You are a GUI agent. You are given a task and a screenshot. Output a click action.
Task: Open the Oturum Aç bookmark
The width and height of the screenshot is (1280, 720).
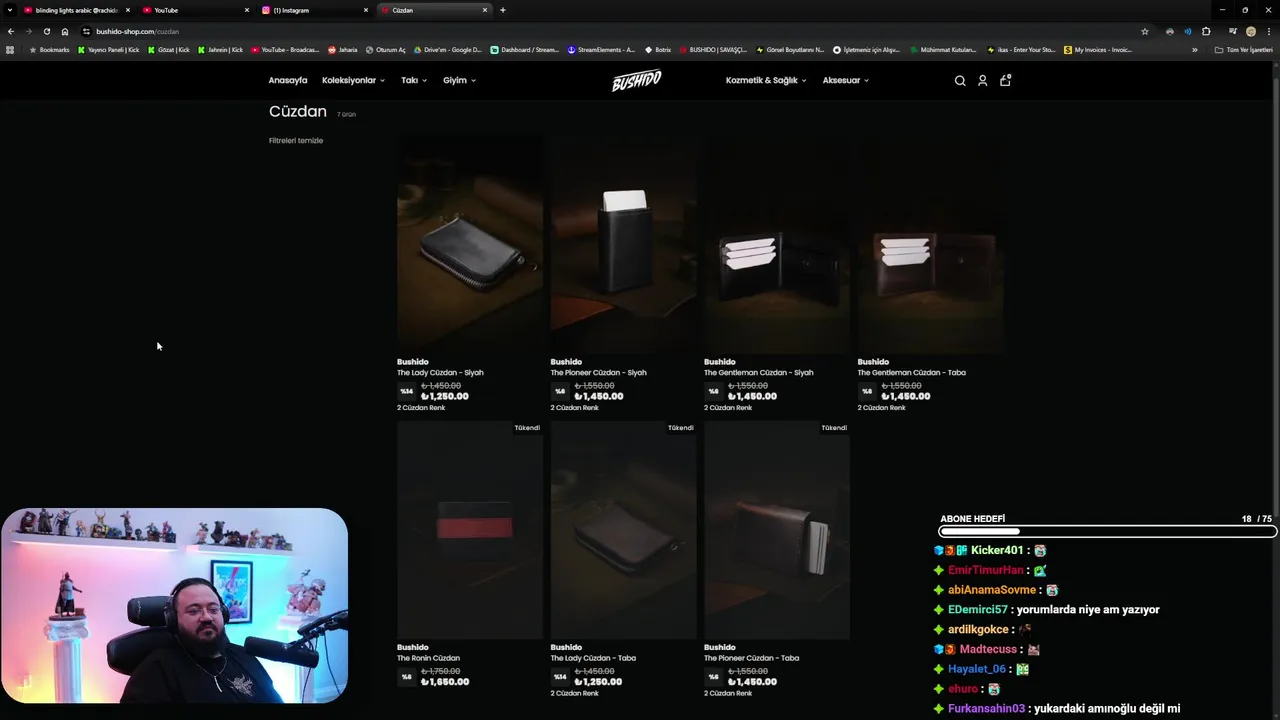point(385,50)
